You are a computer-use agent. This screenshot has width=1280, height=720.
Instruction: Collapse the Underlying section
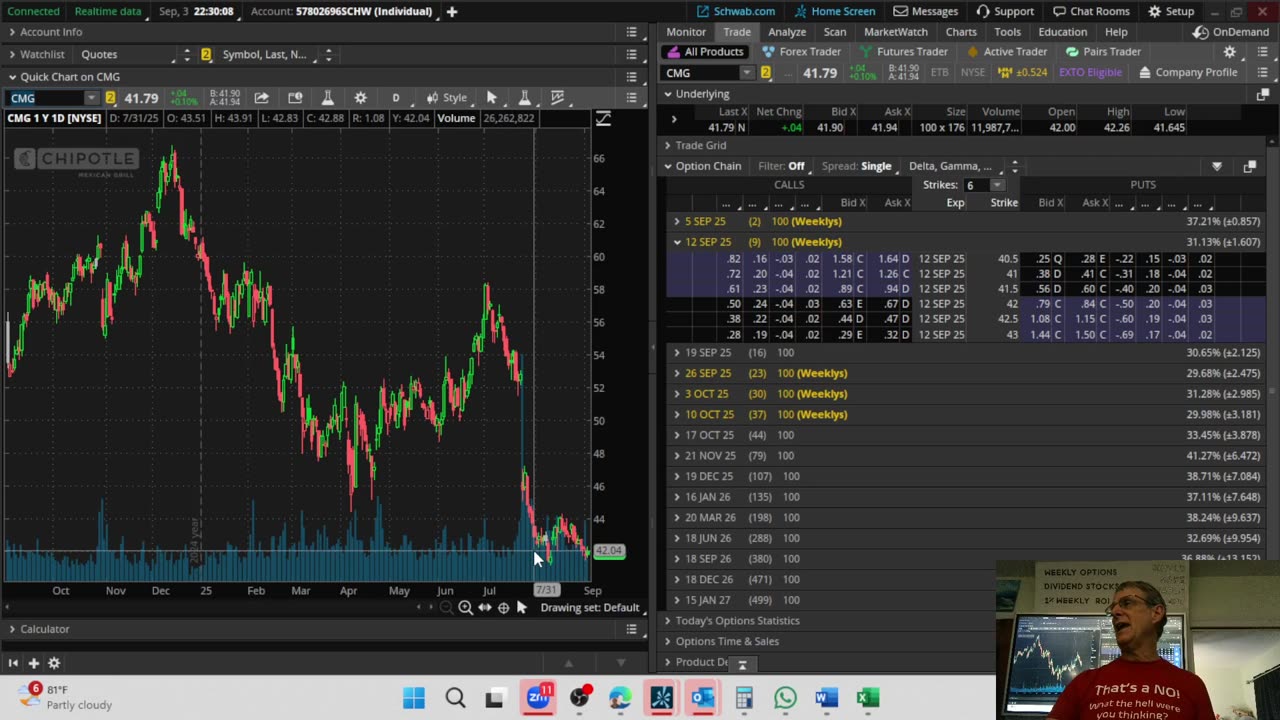point(668,94)
